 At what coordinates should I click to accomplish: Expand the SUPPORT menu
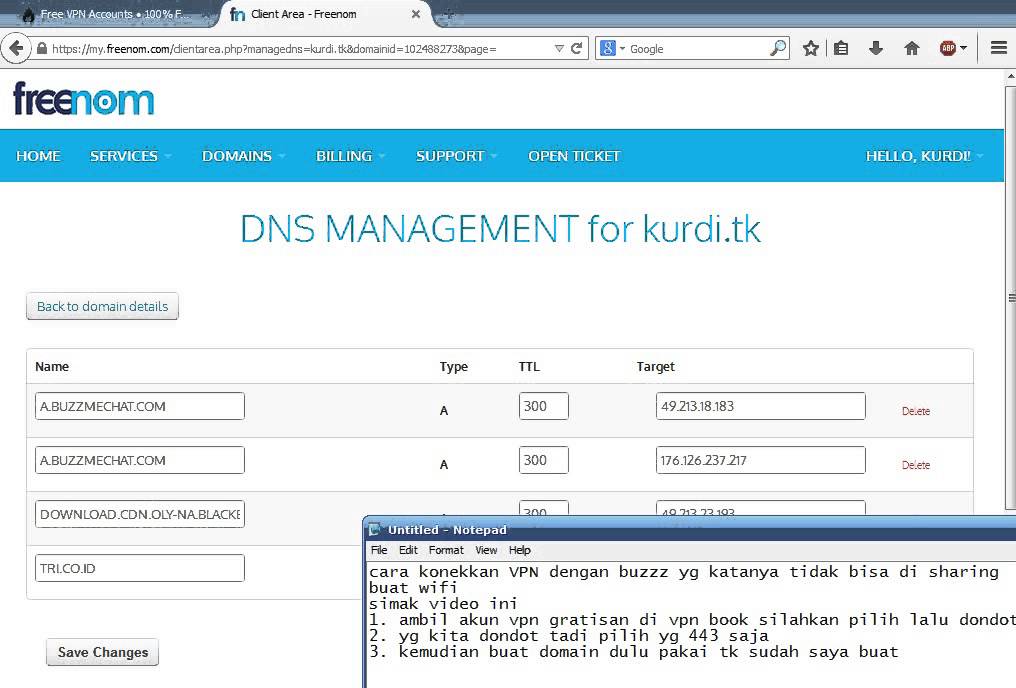[456, 156]
